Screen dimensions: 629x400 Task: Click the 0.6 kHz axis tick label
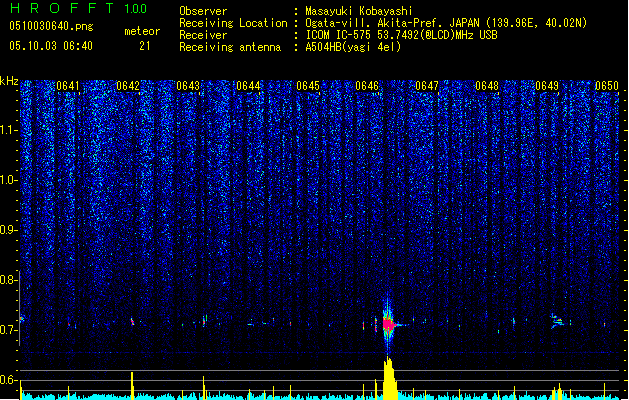(8, 380)
